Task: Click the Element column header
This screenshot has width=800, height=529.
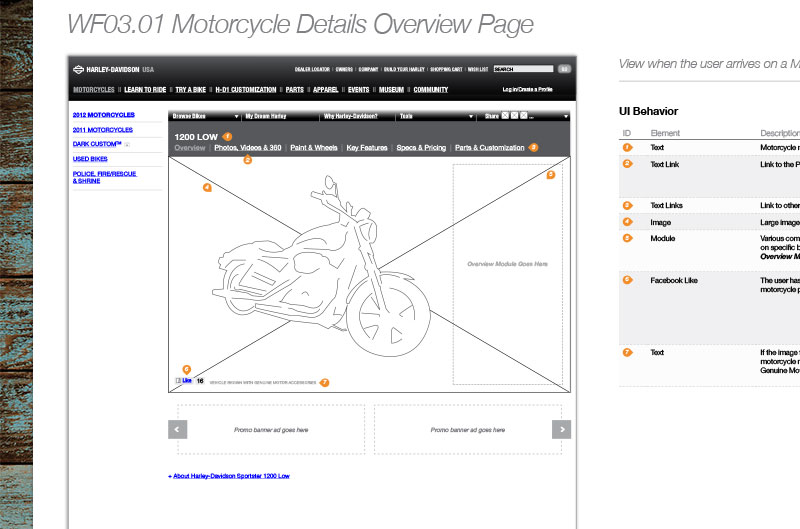Action: click(665, 133)
